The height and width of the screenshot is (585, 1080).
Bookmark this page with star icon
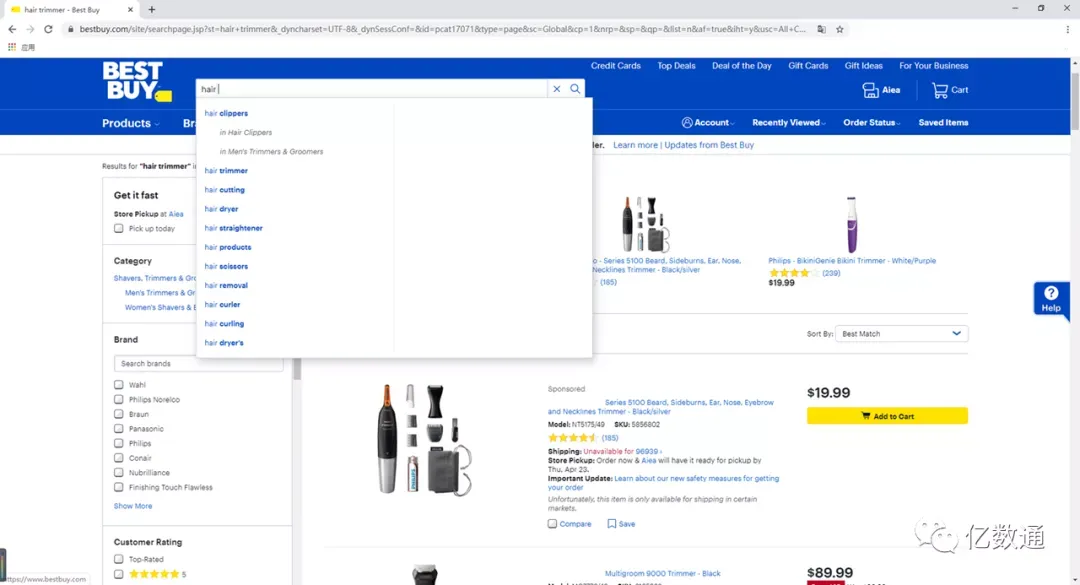coord(840,29)
